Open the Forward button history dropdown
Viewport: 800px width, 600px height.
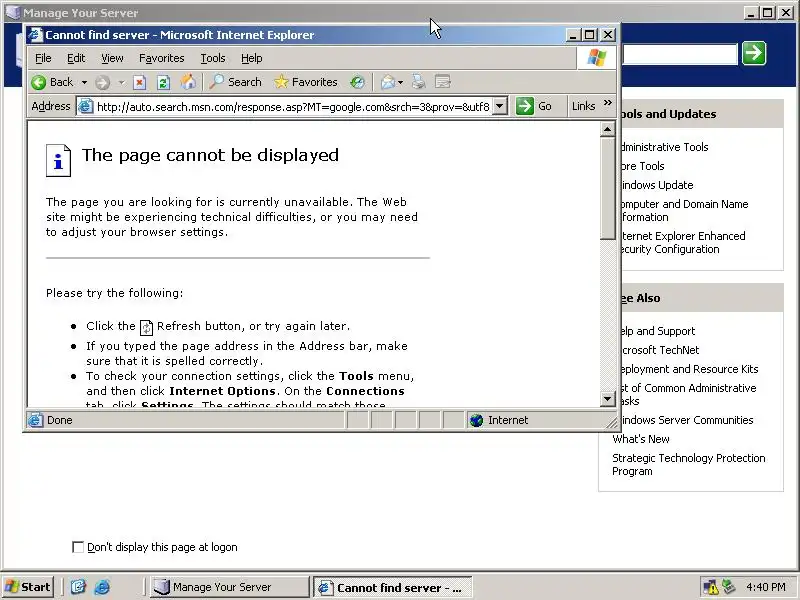coord(121,82)
